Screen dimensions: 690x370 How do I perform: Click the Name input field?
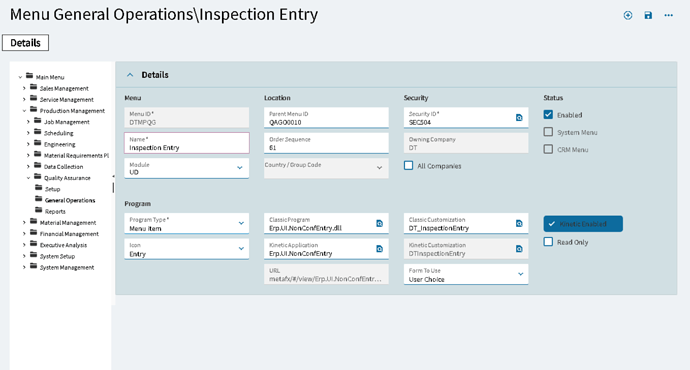click(x=187, y=143)
